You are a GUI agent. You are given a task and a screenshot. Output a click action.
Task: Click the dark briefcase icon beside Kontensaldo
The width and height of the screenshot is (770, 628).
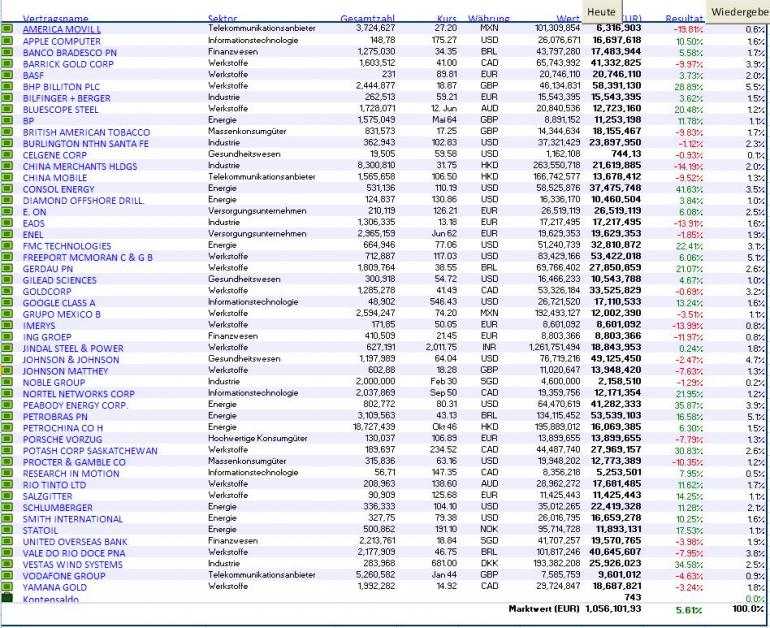pos(6,598)
